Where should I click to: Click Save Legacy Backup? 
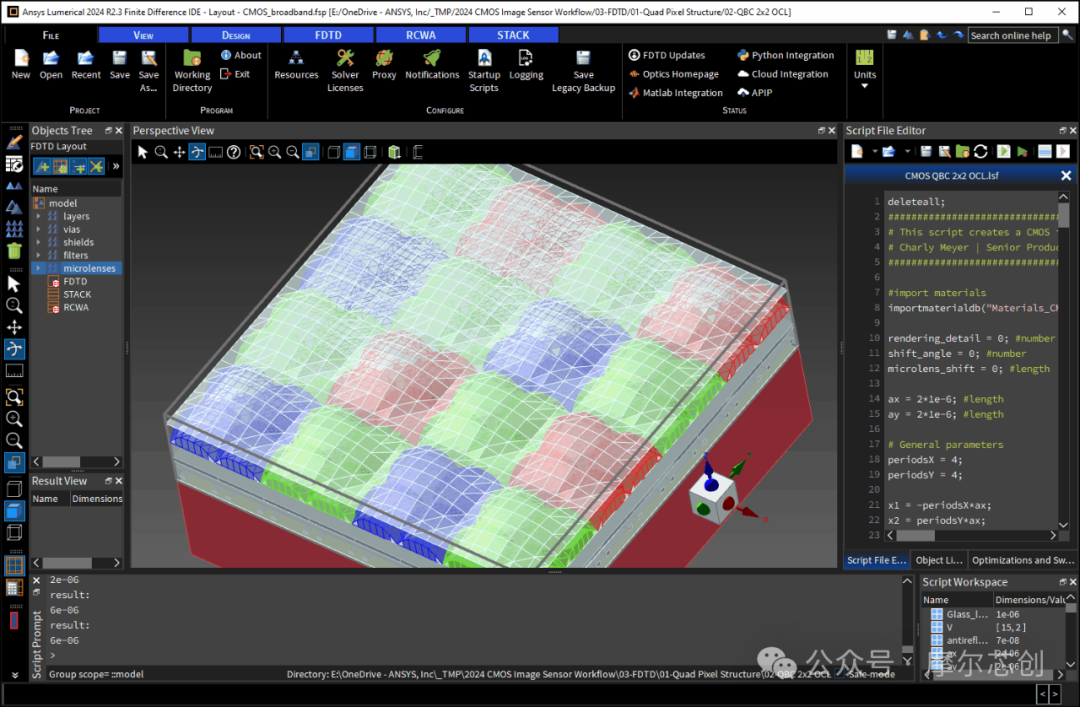(x=583, y=71)
